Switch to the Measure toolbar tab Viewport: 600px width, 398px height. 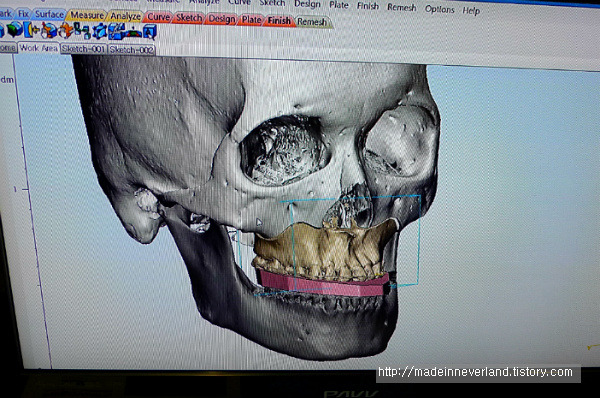87,15
